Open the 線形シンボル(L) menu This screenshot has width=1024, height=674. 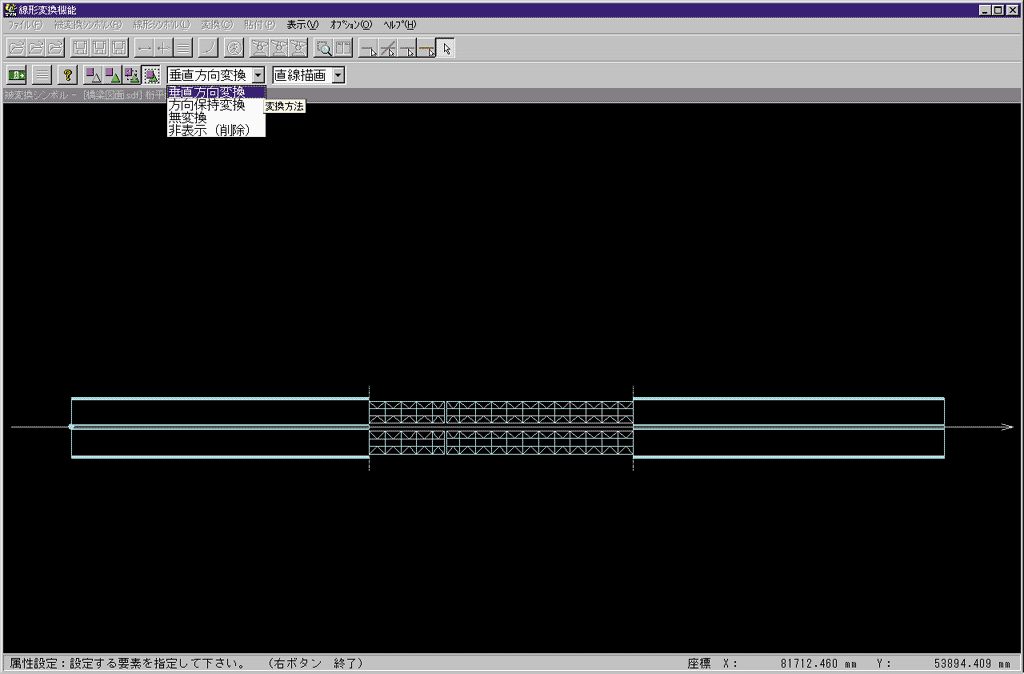click(161, 25)
